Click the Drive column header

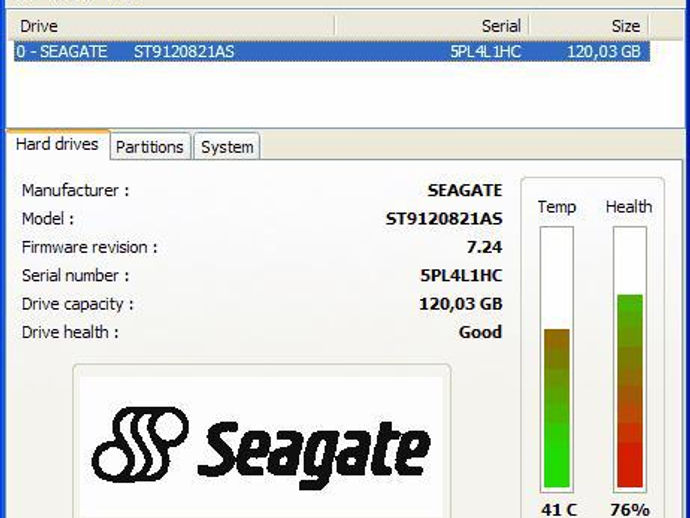(x=173, y=26)
